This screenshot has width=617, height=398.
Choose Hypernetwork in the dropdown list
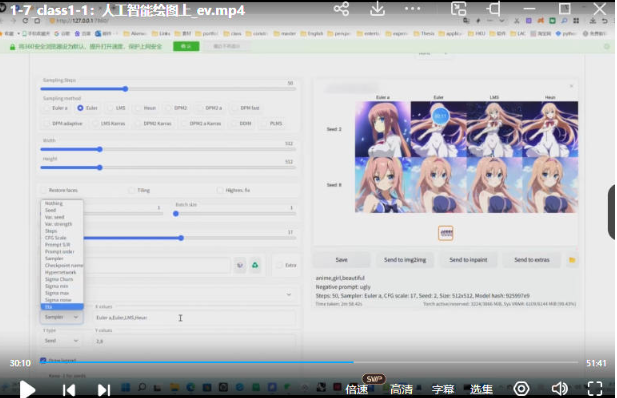pos(62,272)
